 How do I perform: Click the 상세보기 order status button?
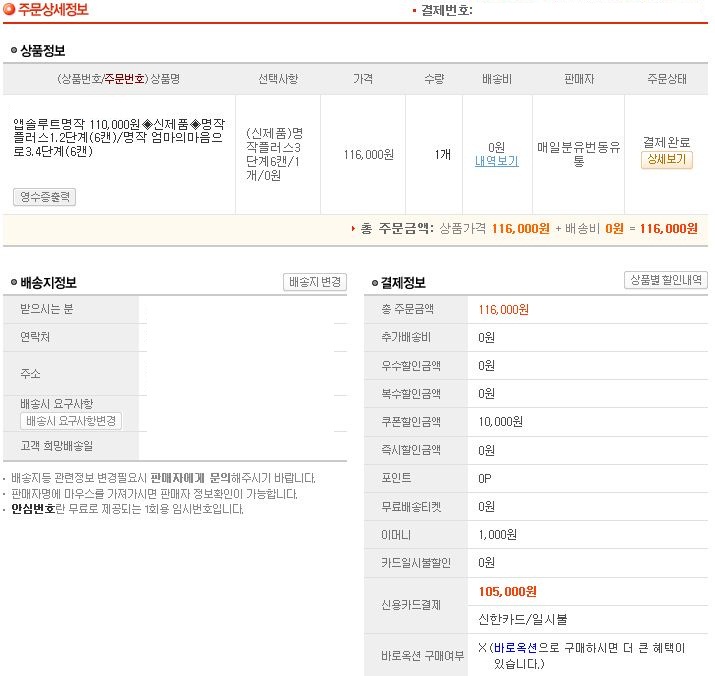tap(667, 160)
